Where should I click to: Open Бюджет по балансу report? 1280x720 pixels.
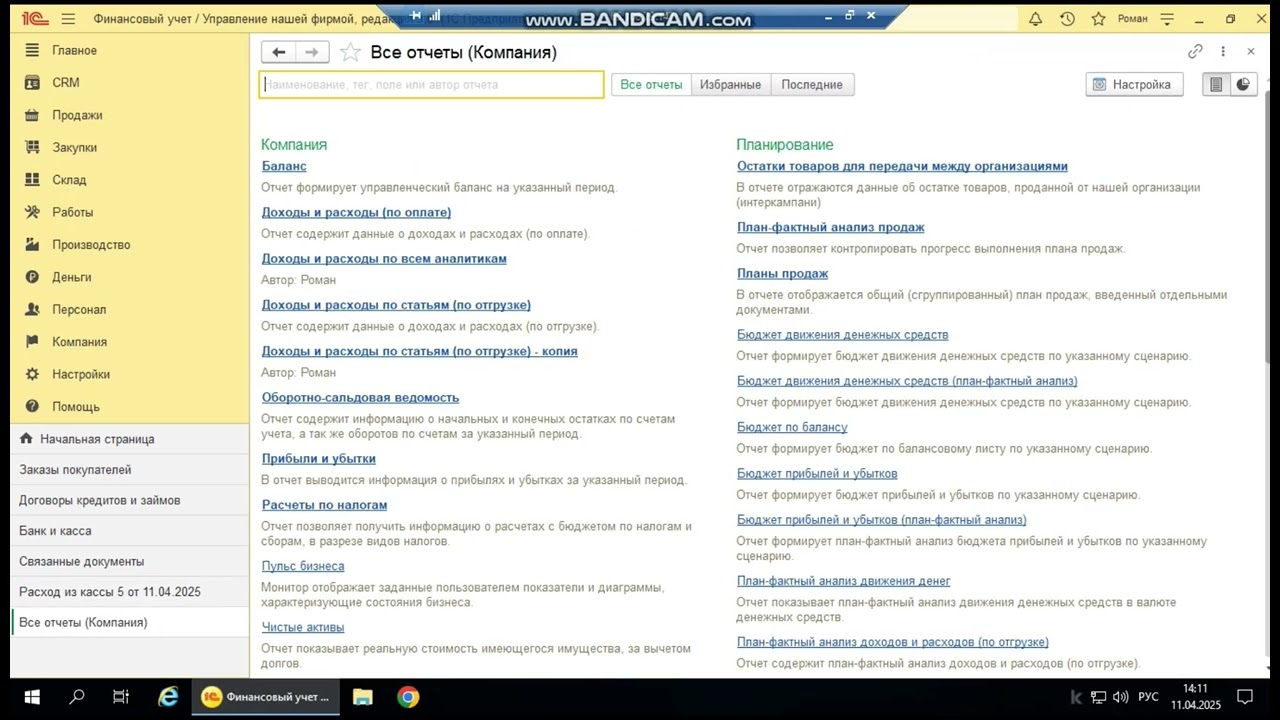pyautogui.click(x=792, y=427)
